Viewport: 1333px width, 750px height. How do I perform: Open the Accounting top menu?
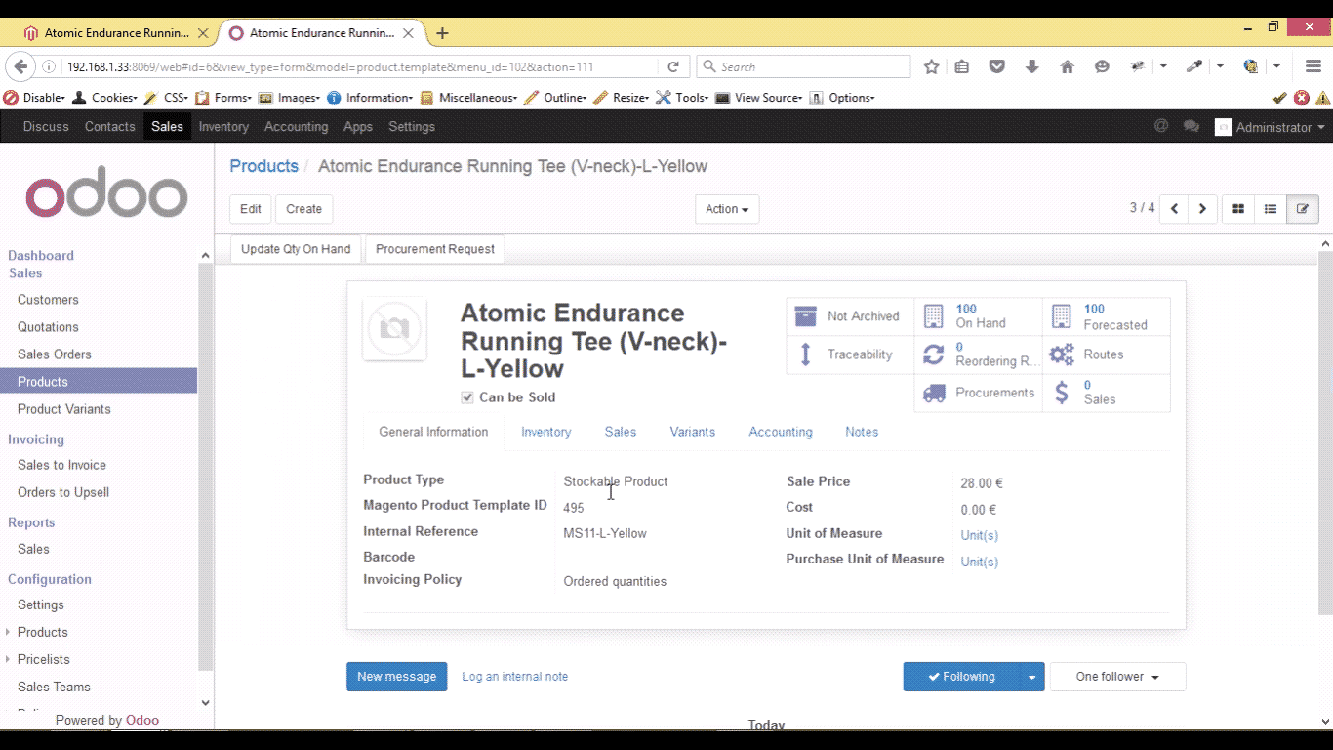tap(296, 127)
